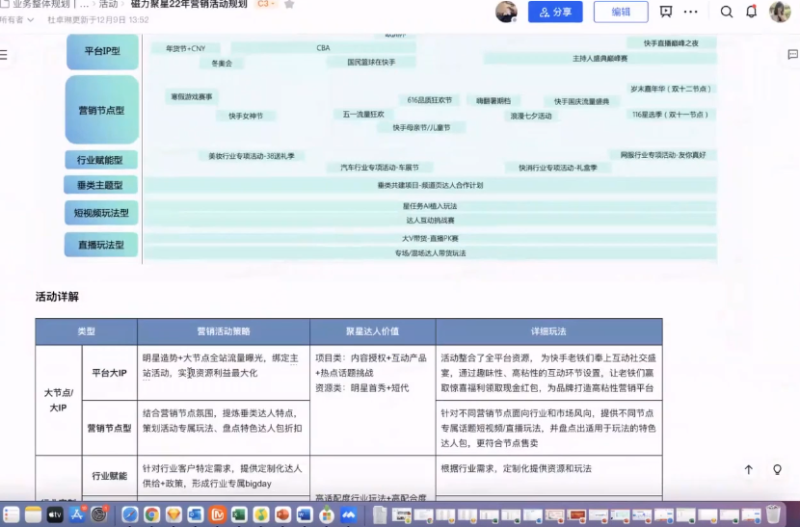Select the 直播玩法型 category block

coord(101,244)
